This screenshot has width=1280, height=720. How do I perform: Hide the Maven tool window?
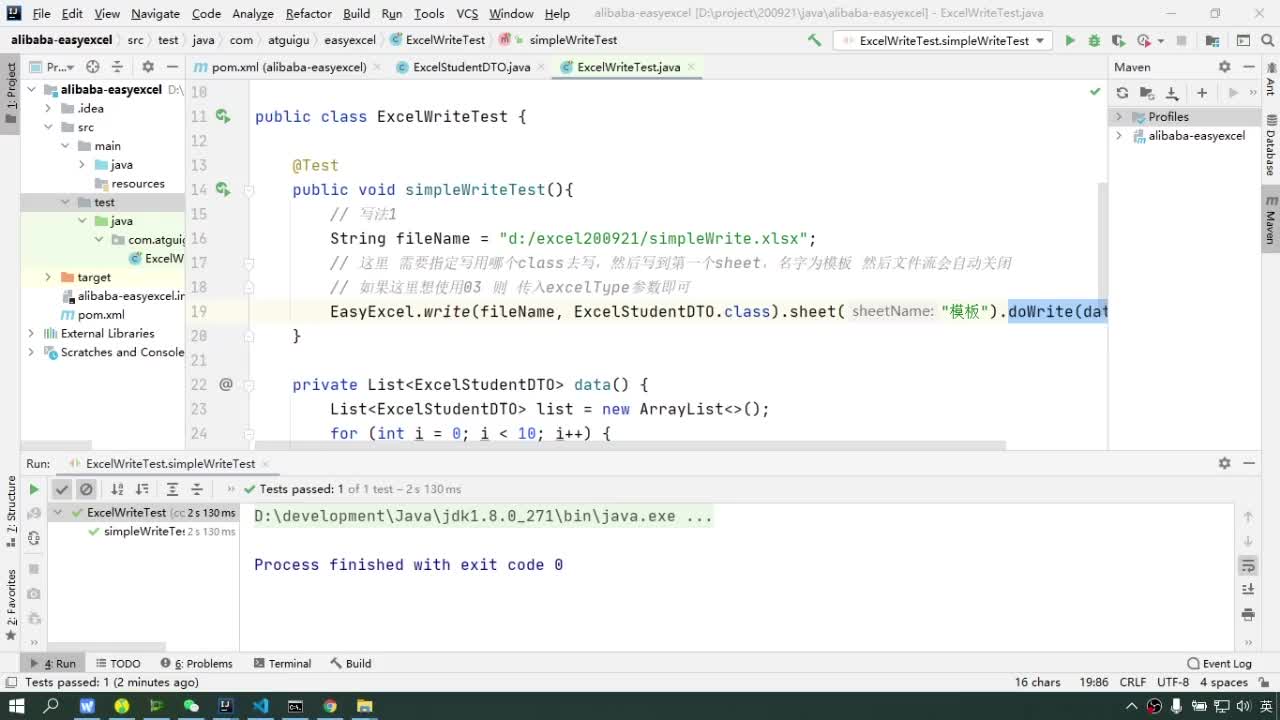(x=1249, y=67)
